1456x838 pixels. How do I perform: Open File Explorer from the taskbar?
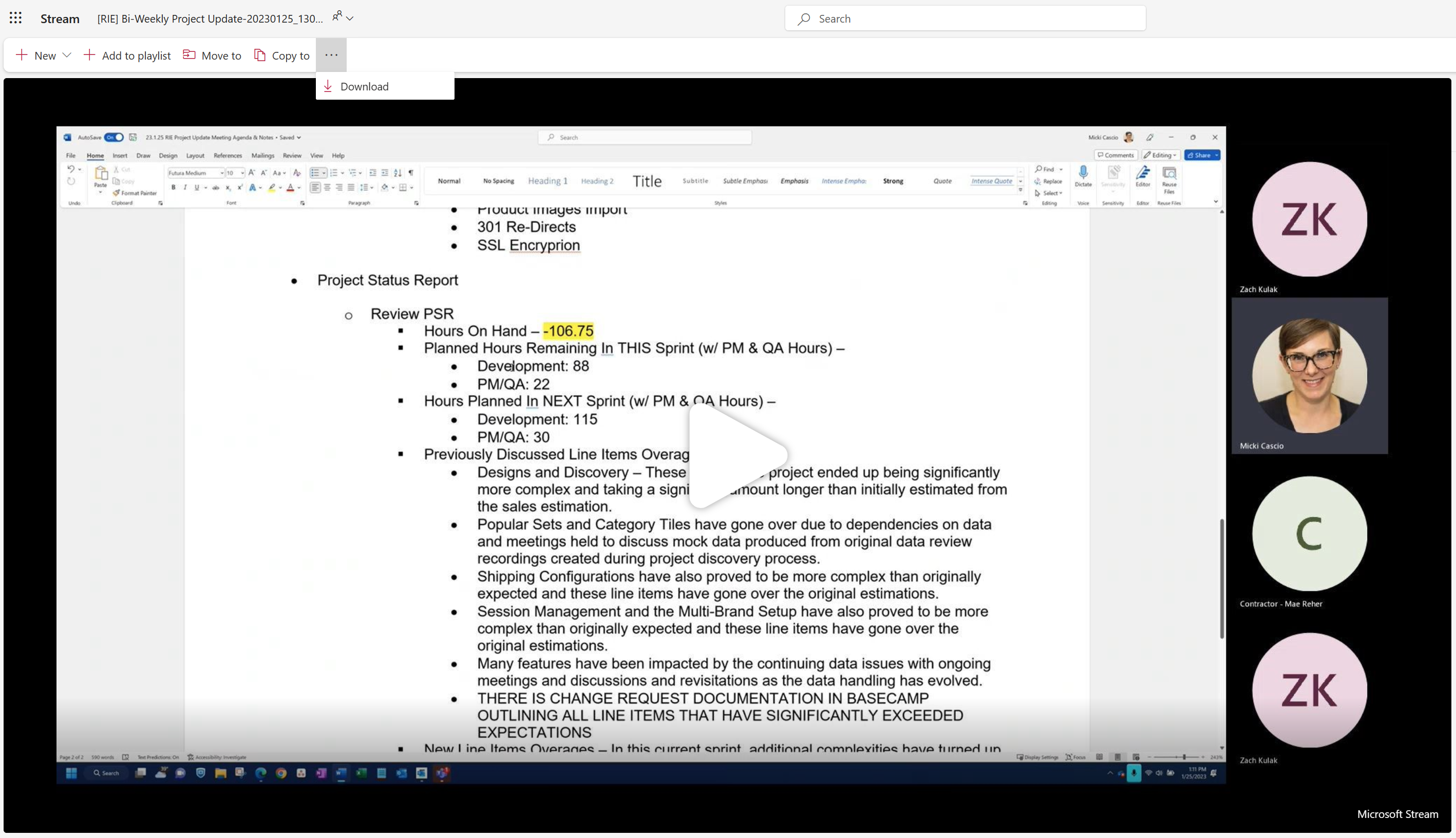[x=220, y=773]
